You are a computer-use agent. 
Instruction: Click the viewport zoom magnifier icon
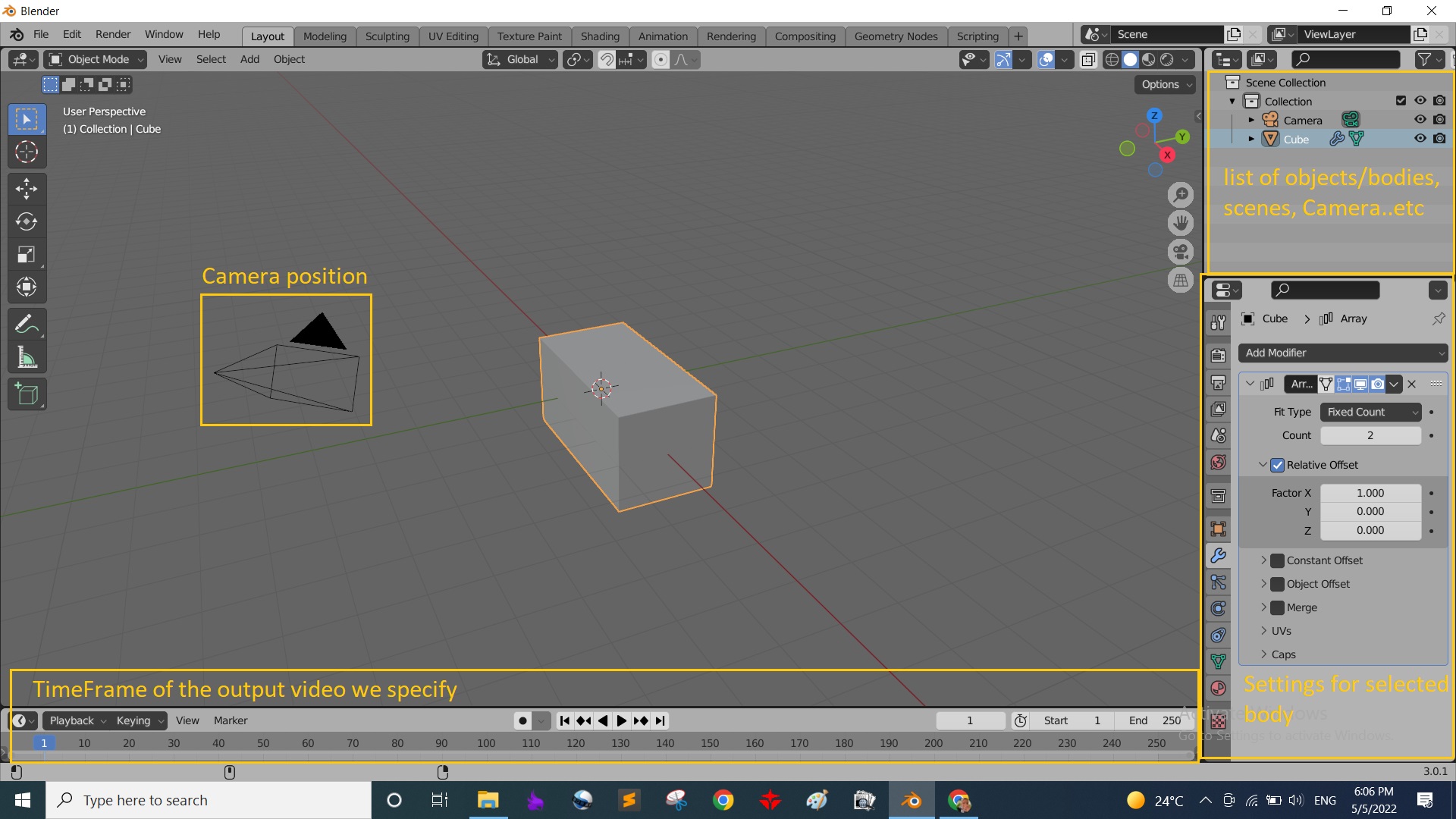click(x=1181, y=195)
